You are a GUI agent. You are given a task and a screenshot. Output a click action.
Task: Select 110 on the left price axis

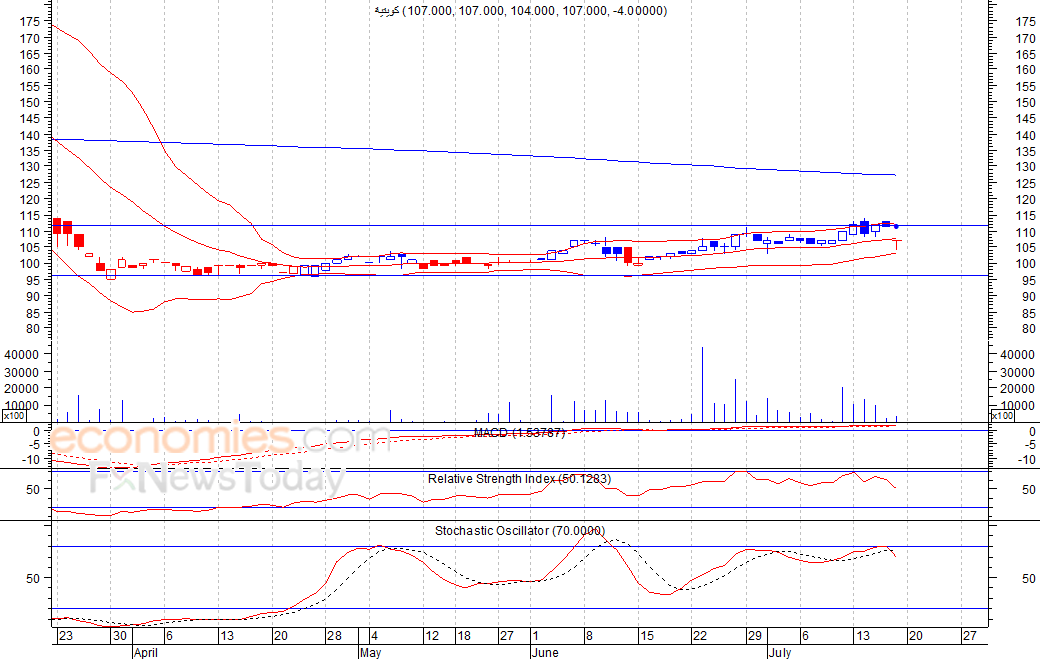click(x=30, y=232)
